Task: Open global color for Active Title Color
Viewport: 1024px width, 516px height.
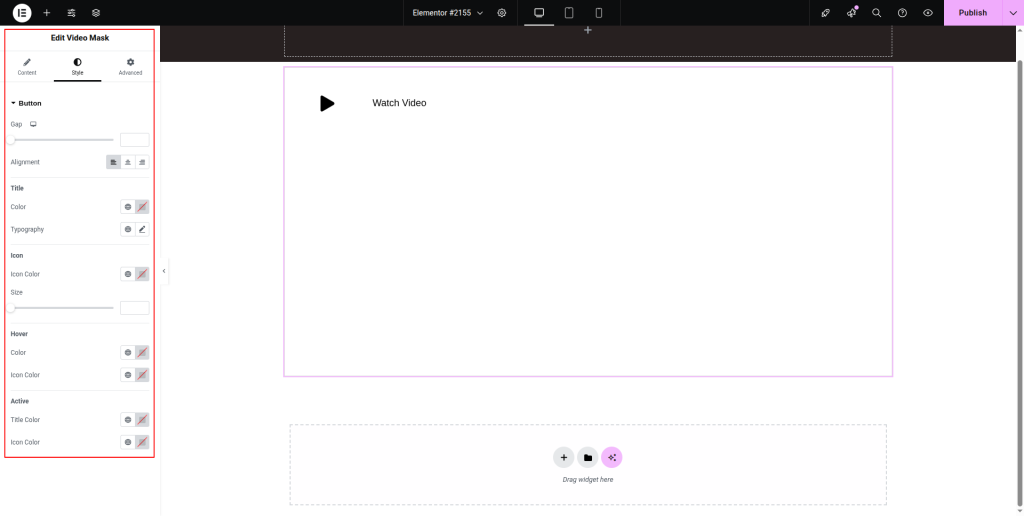Action: pos(128,420)
